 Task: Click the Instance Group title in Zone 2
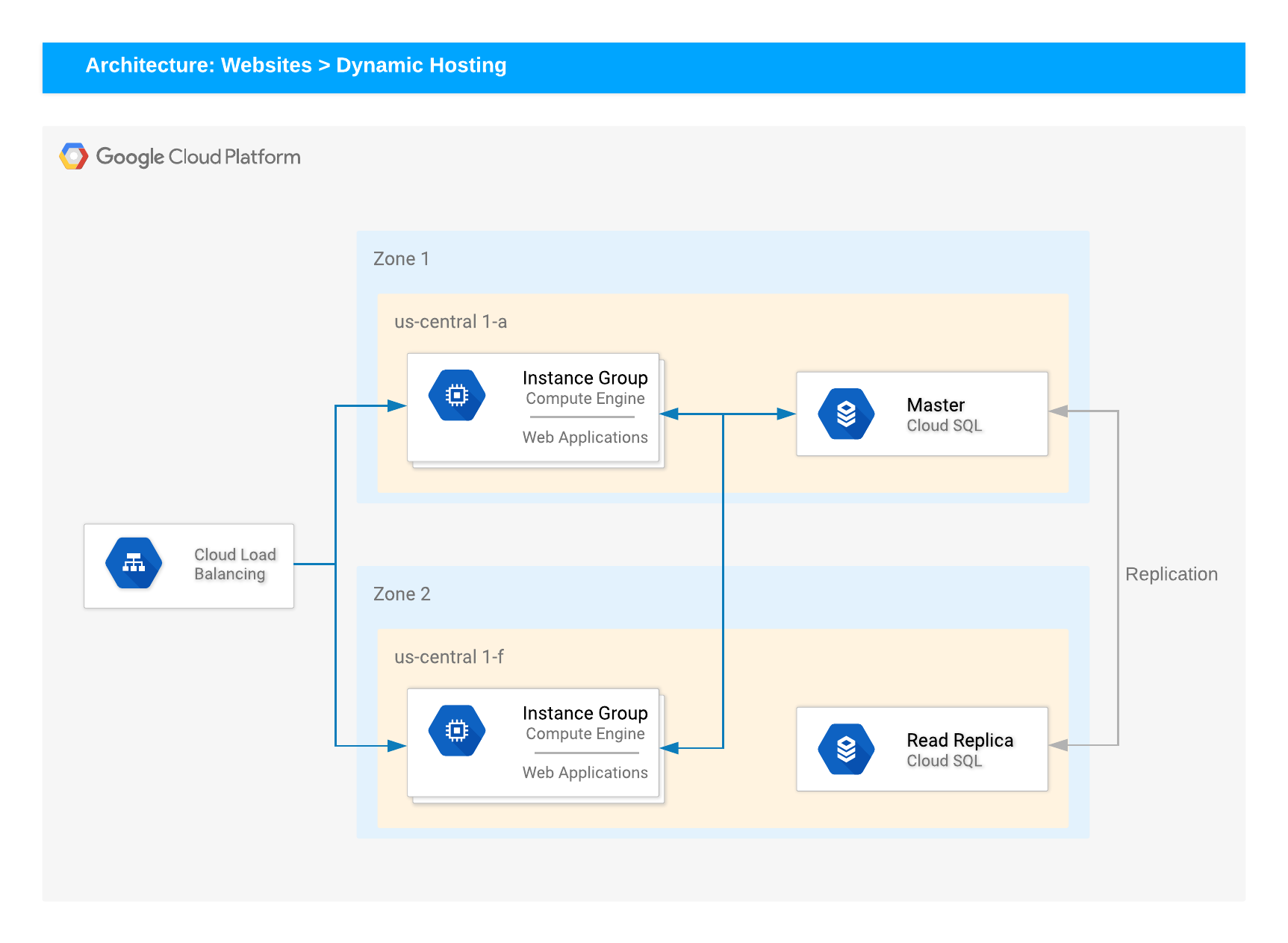click(585, 713)
